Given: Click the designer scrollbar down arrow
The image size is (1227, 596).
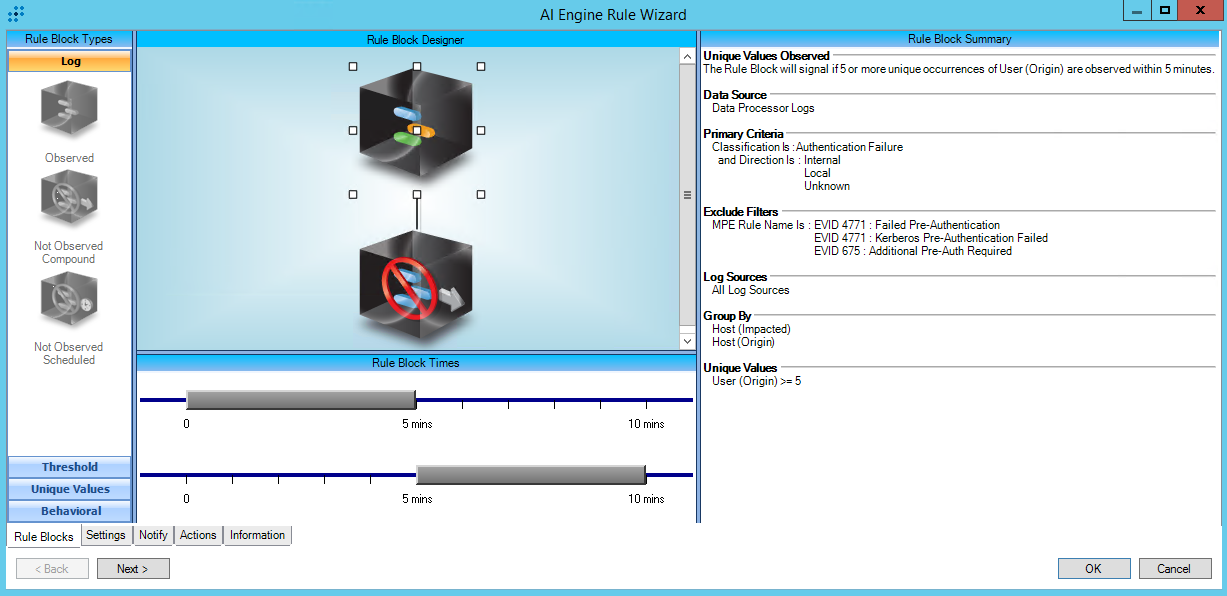Looking at the screenshot, I should 687,341.
